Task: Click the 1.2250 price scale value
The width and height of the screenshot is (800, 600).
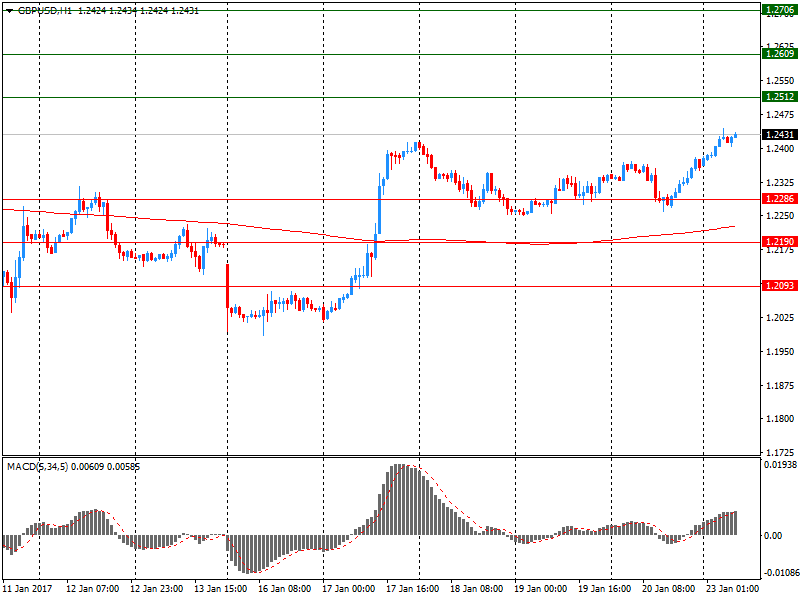Action: [x=780, y=216]
